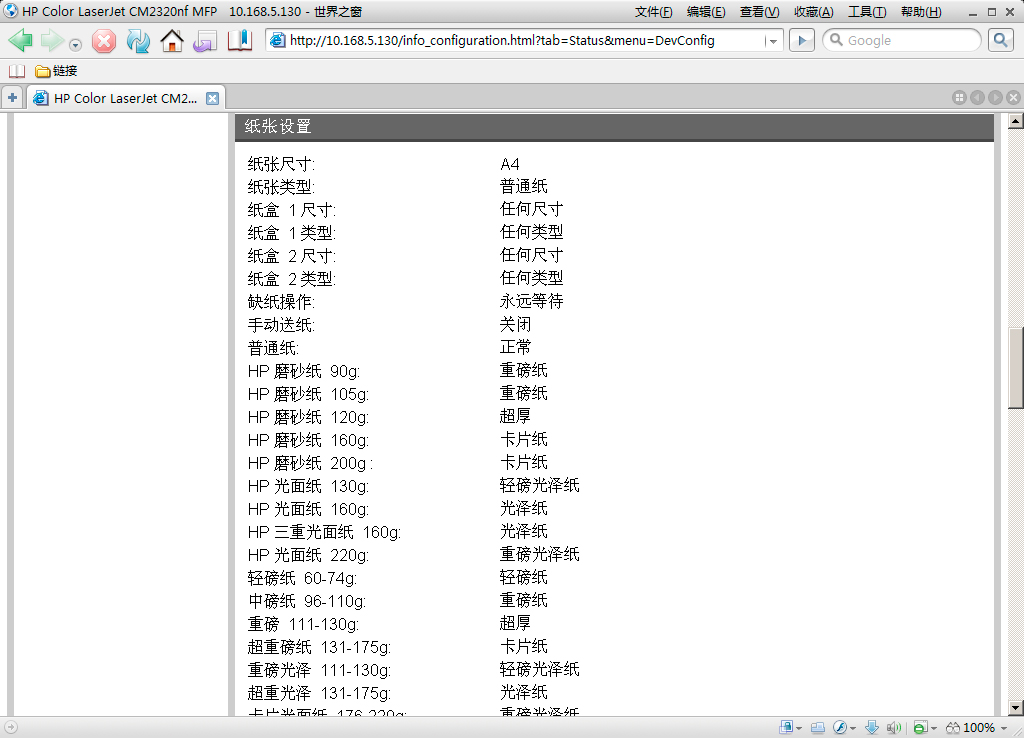Refresh the page with the reload icon
1024x738 pixels.
coord(138,41)
